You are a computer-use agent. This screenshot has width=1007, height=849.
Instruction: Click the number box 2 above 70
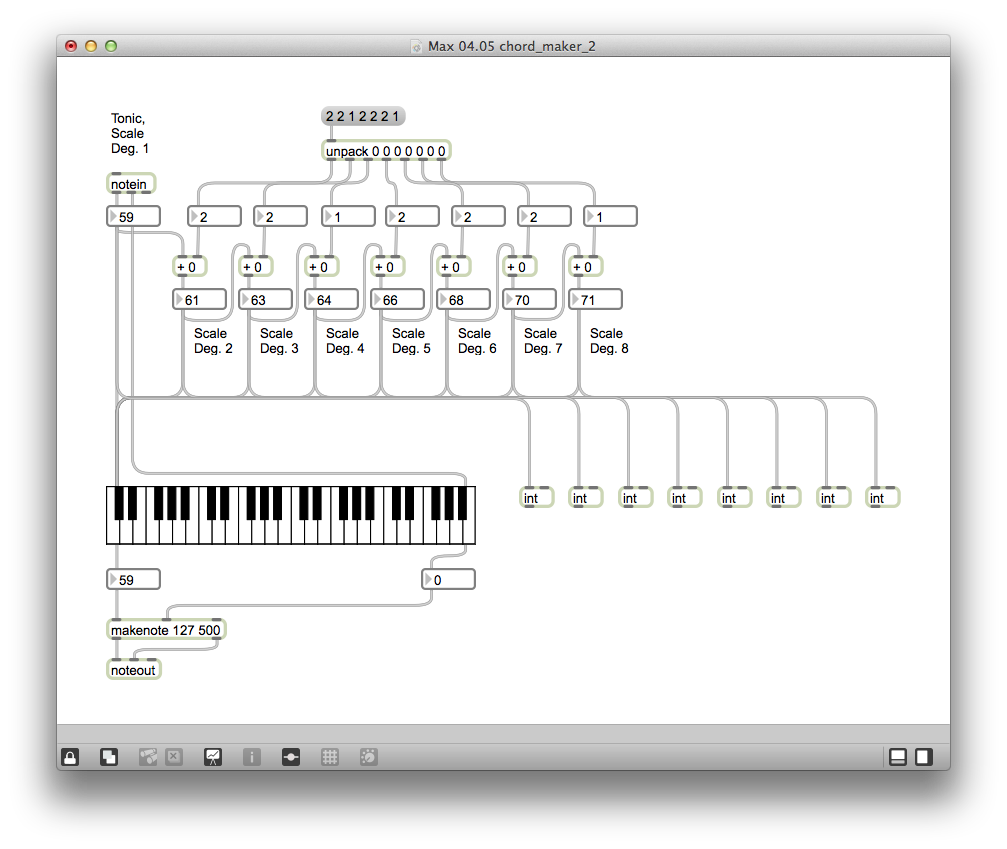point(544,216)
